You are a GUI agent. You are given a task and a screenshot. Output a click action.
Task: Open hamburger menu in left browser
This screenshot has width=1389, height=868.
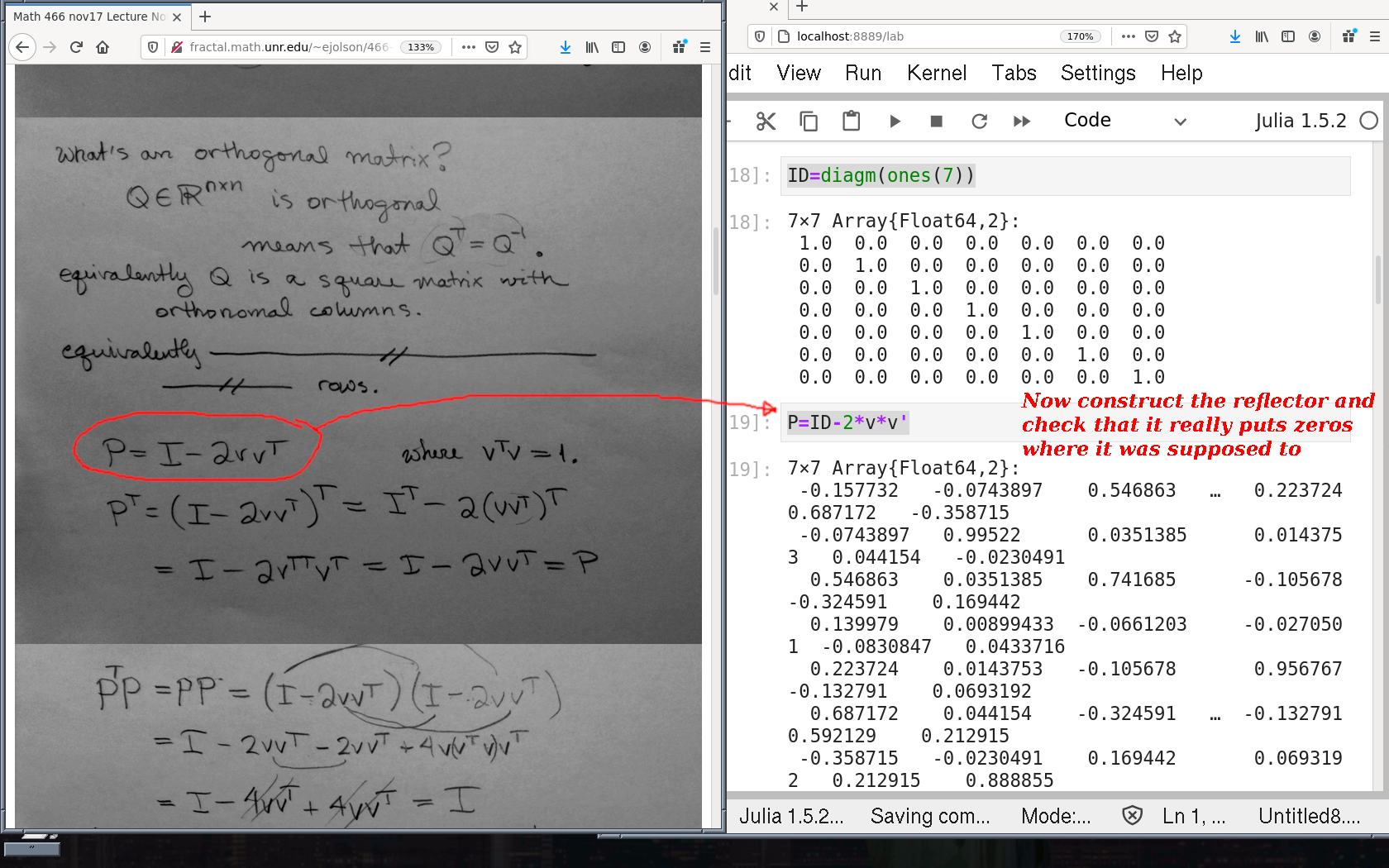[705, 47]
